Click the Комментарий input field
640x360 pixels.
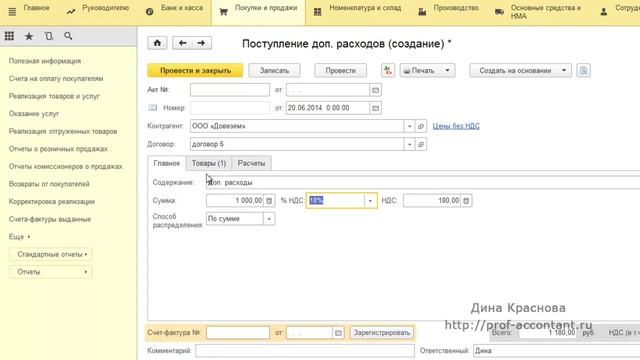click(x=305, y=351)
